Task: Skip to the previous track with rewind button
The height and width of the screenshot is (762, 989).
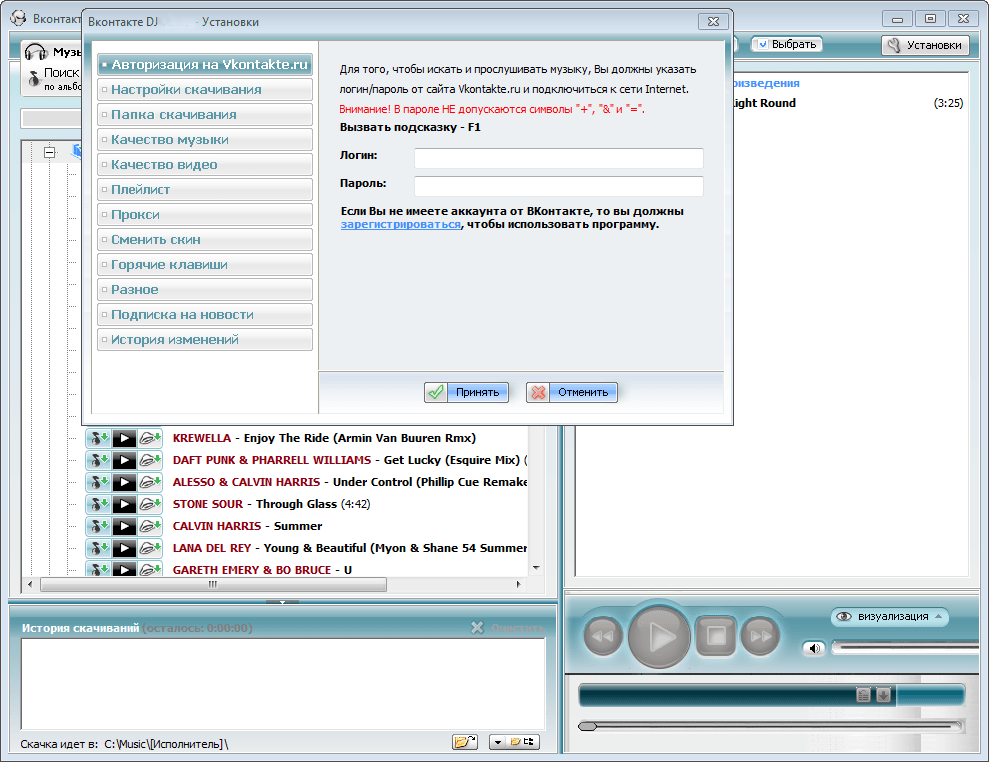Action: [x=603, y=636]
